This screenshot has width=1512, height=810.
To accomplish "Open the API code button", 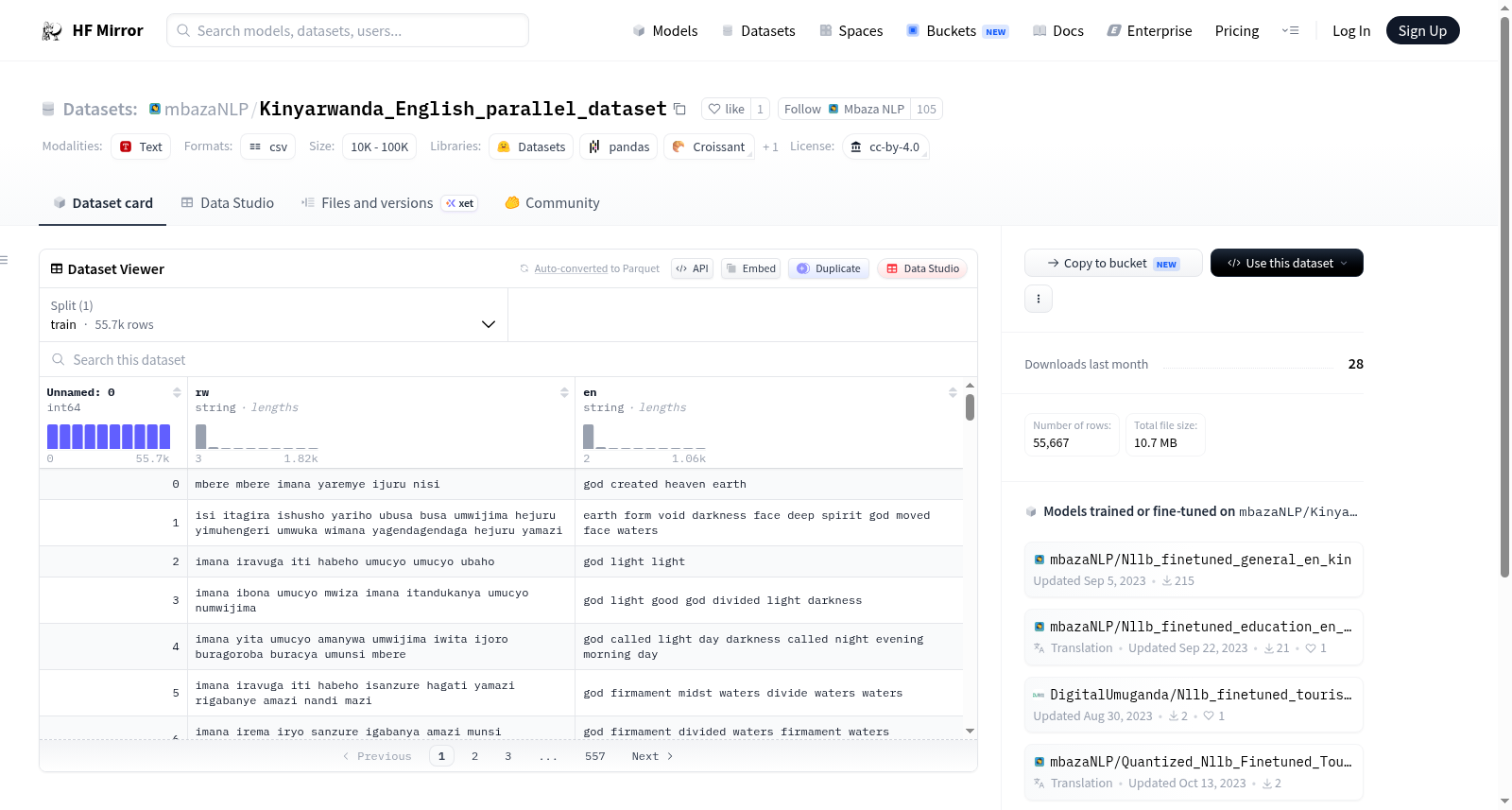I will pyautogui.click(x=692, y=268).
